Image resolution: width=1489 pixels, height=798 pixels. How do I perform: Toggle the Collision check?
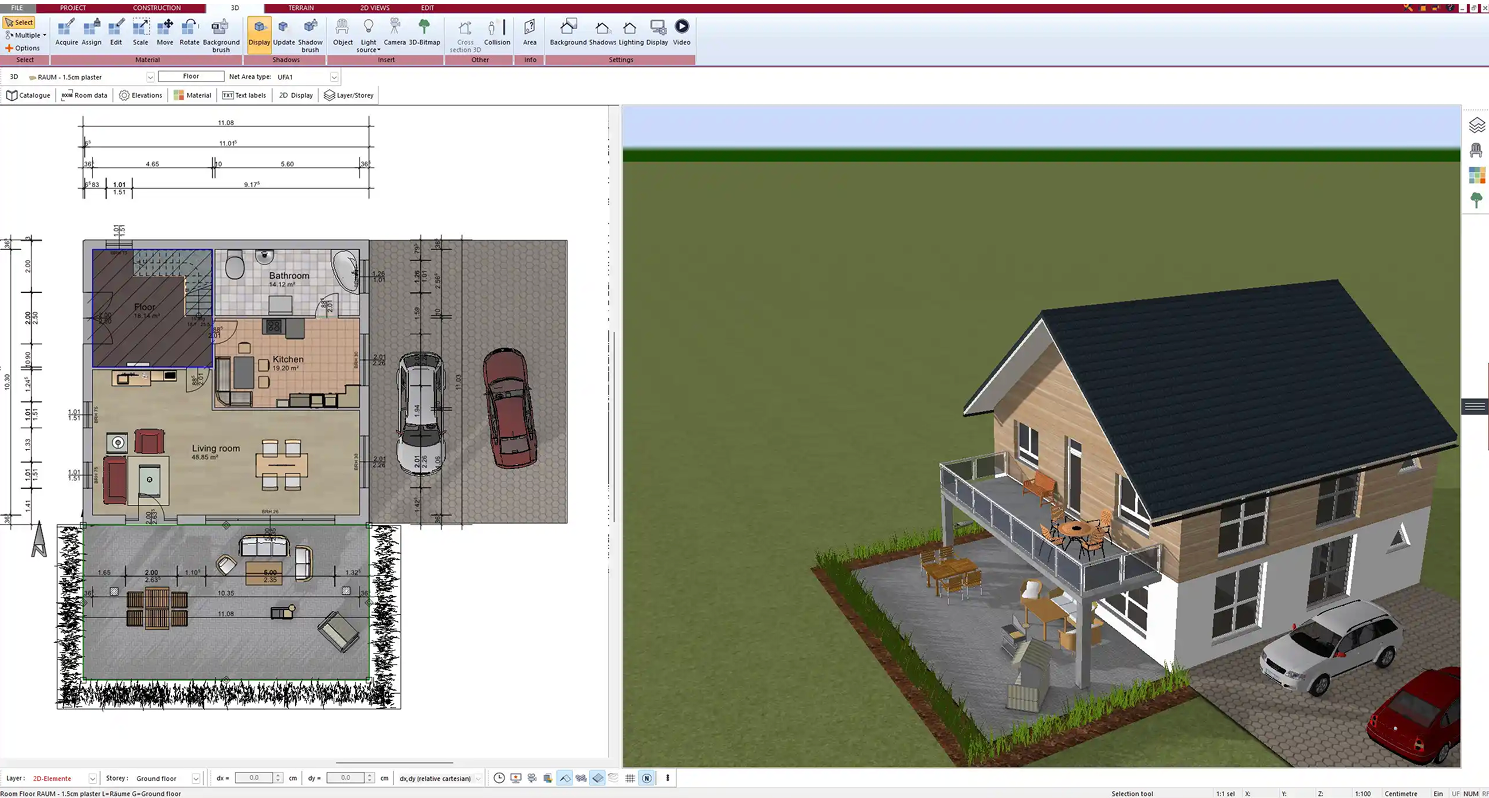click(x=497, y=33)
